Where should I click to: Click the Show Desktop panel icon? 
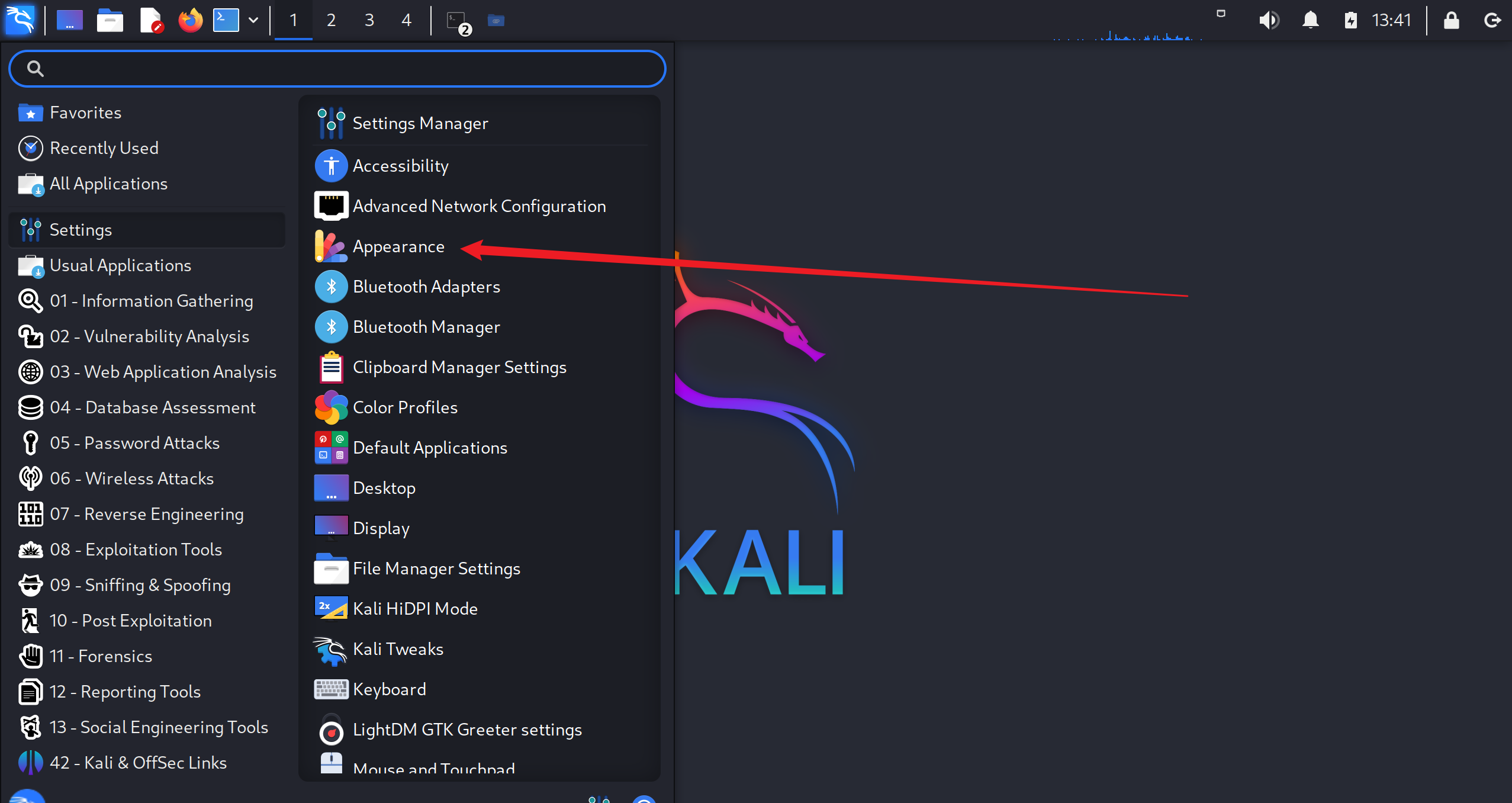click(x=70, y=20)
